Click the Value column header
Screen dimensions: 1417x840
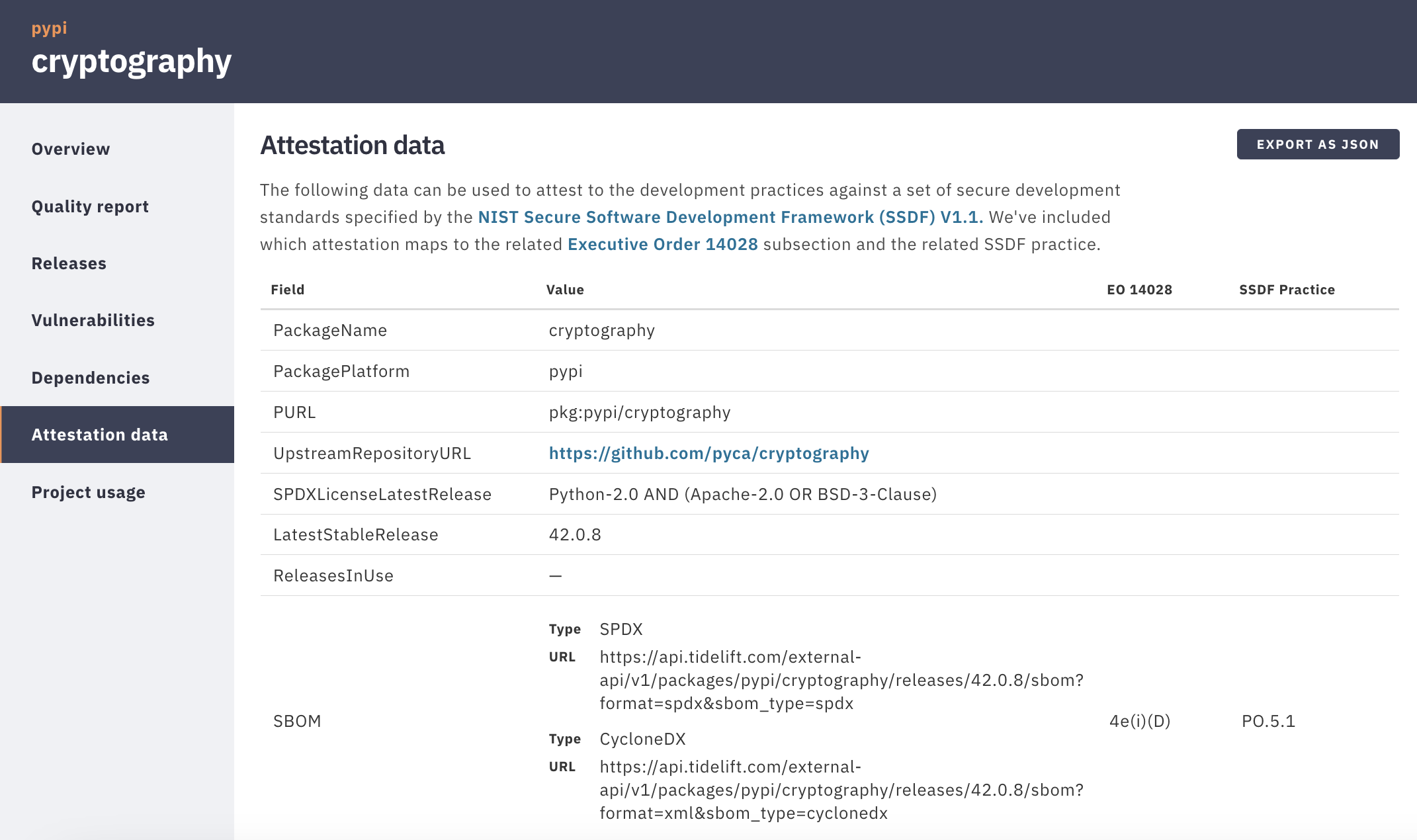pos(565,290)
